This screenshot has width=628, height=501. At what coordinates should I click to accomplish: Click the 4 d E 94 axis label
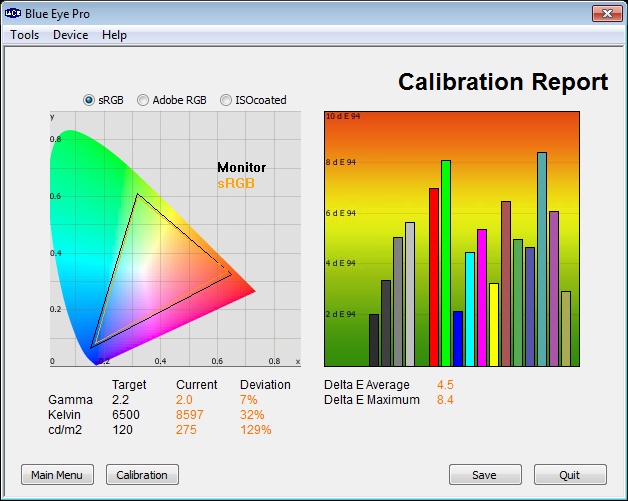point(340,263)
